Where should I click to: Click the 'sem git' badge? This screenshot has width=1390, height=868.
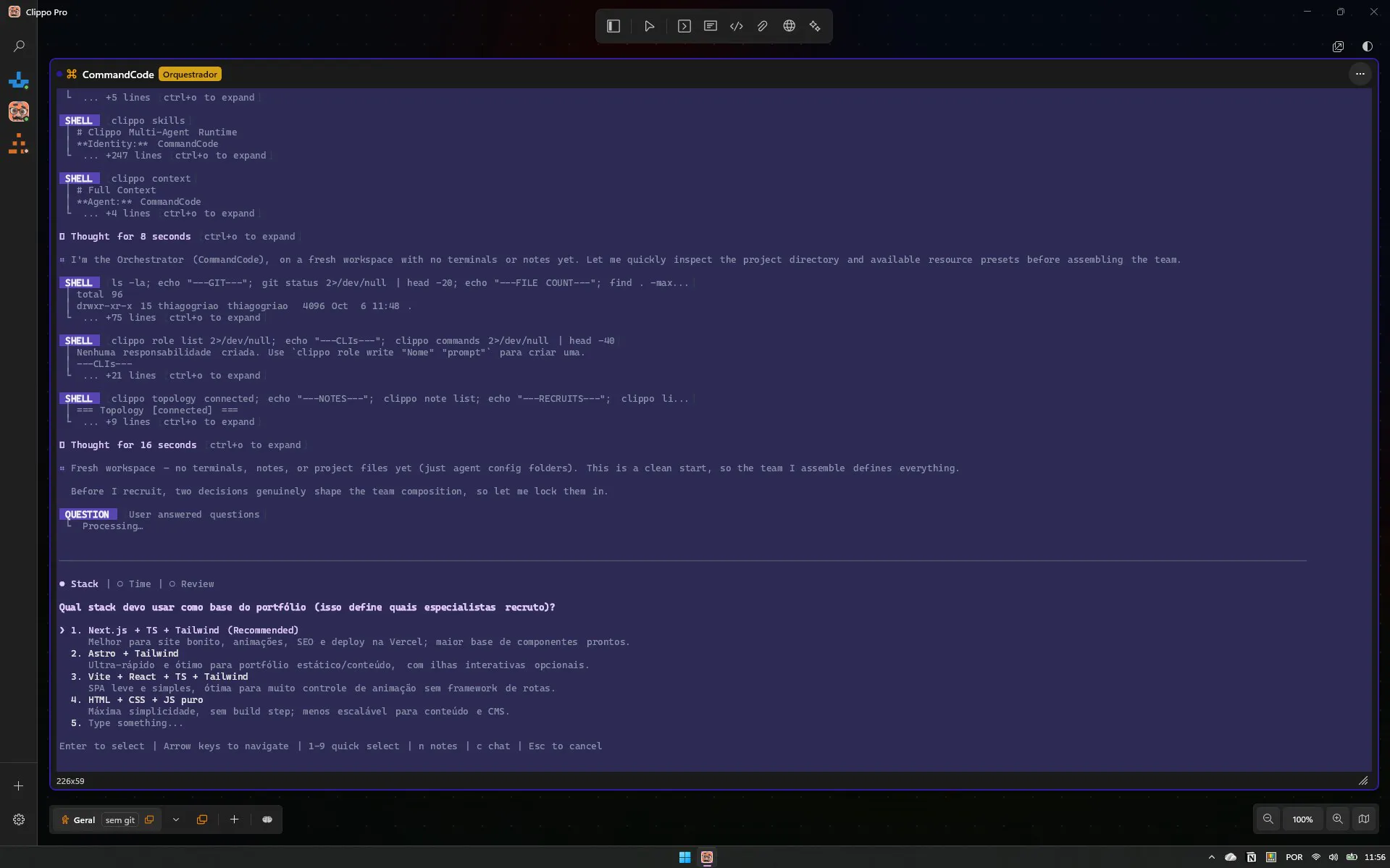[x=120, y=820]
